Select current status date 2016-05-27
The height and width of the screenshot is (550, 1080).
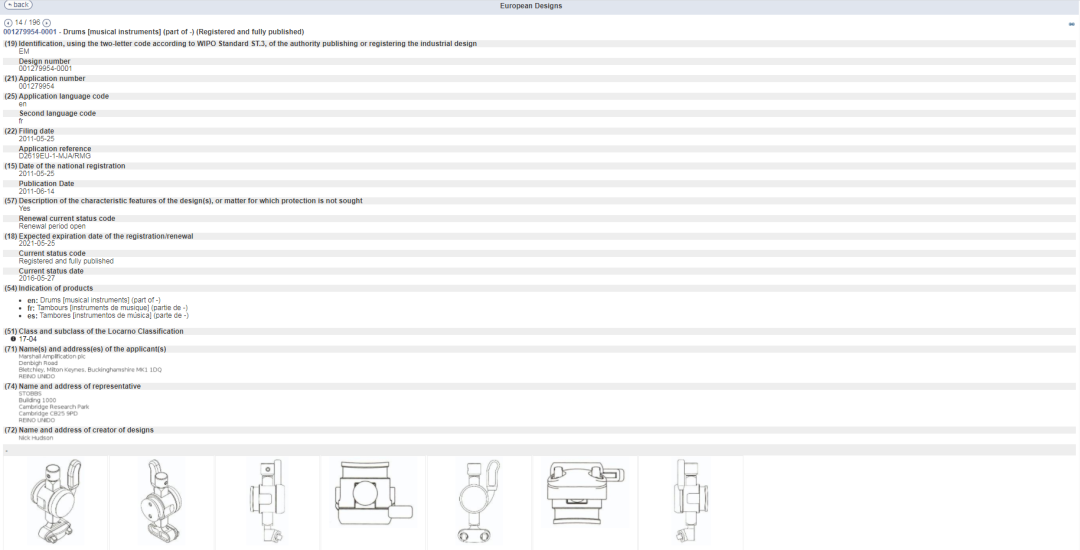tap(37, 279)
